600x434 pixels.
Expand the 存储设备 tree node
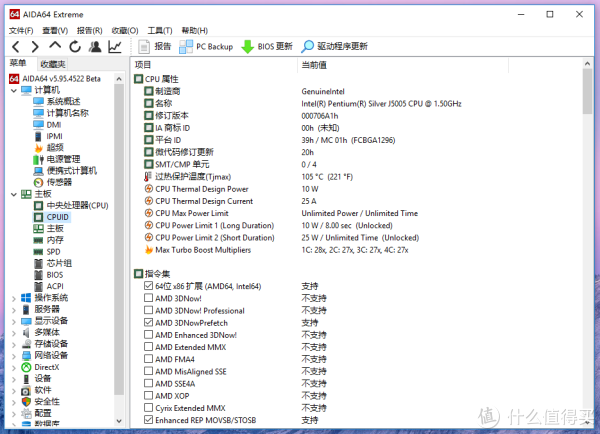point(14,344)
